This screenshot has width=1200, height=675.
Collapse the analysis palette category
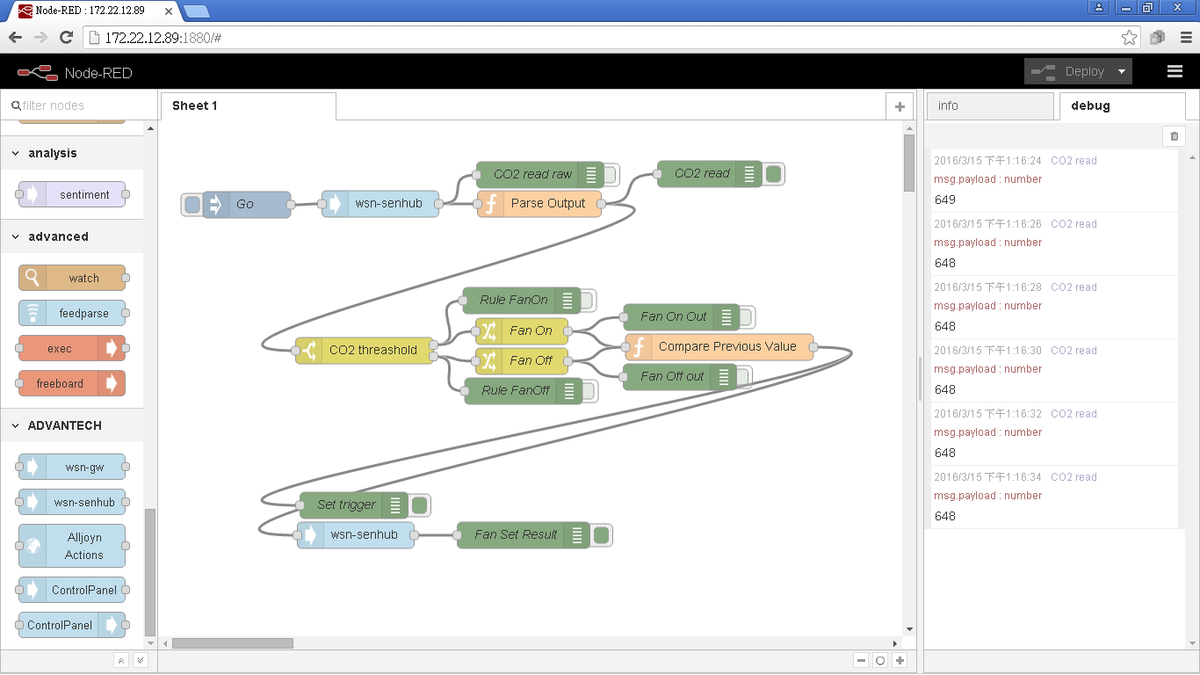coord(16,153)
